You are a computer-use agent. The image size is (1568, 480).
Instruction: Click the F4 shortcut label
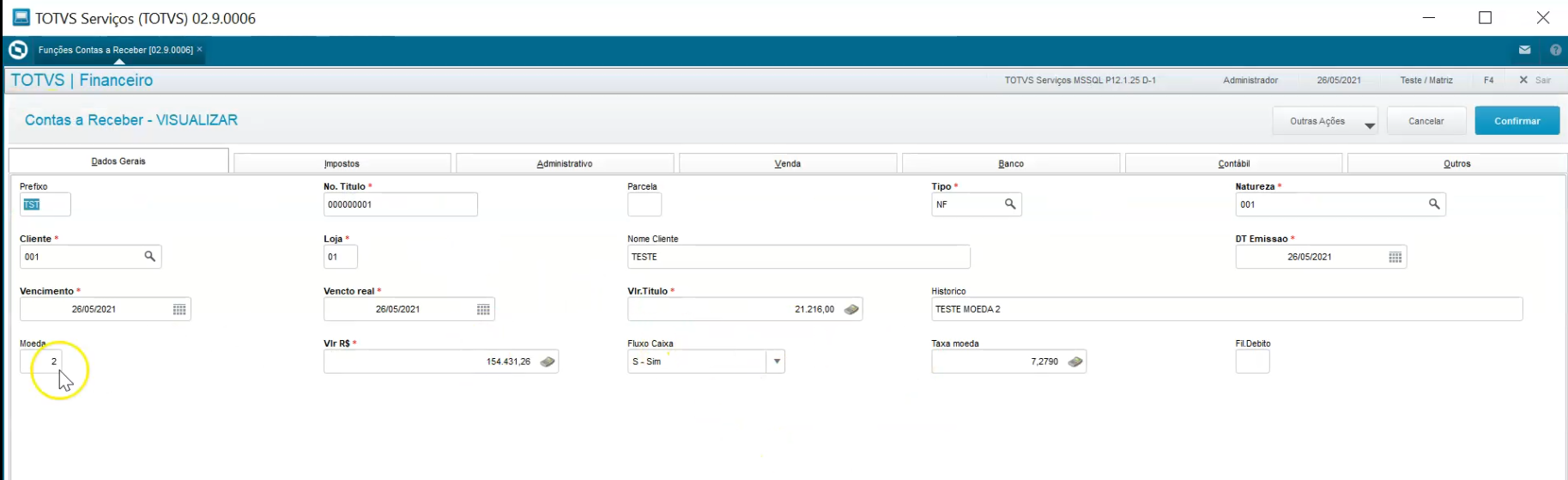click(1489, 80)
